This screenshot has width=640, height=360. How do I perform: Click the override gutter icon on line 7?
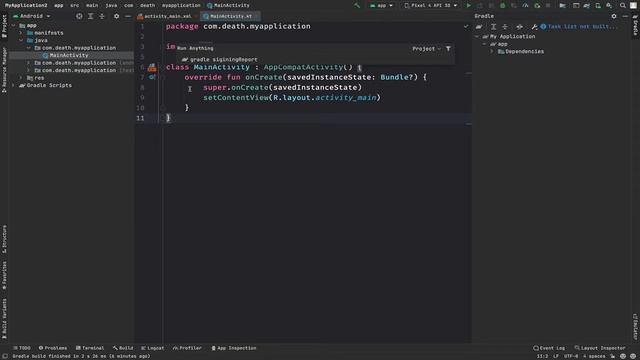pyautogui.click(x=152, y=77)
